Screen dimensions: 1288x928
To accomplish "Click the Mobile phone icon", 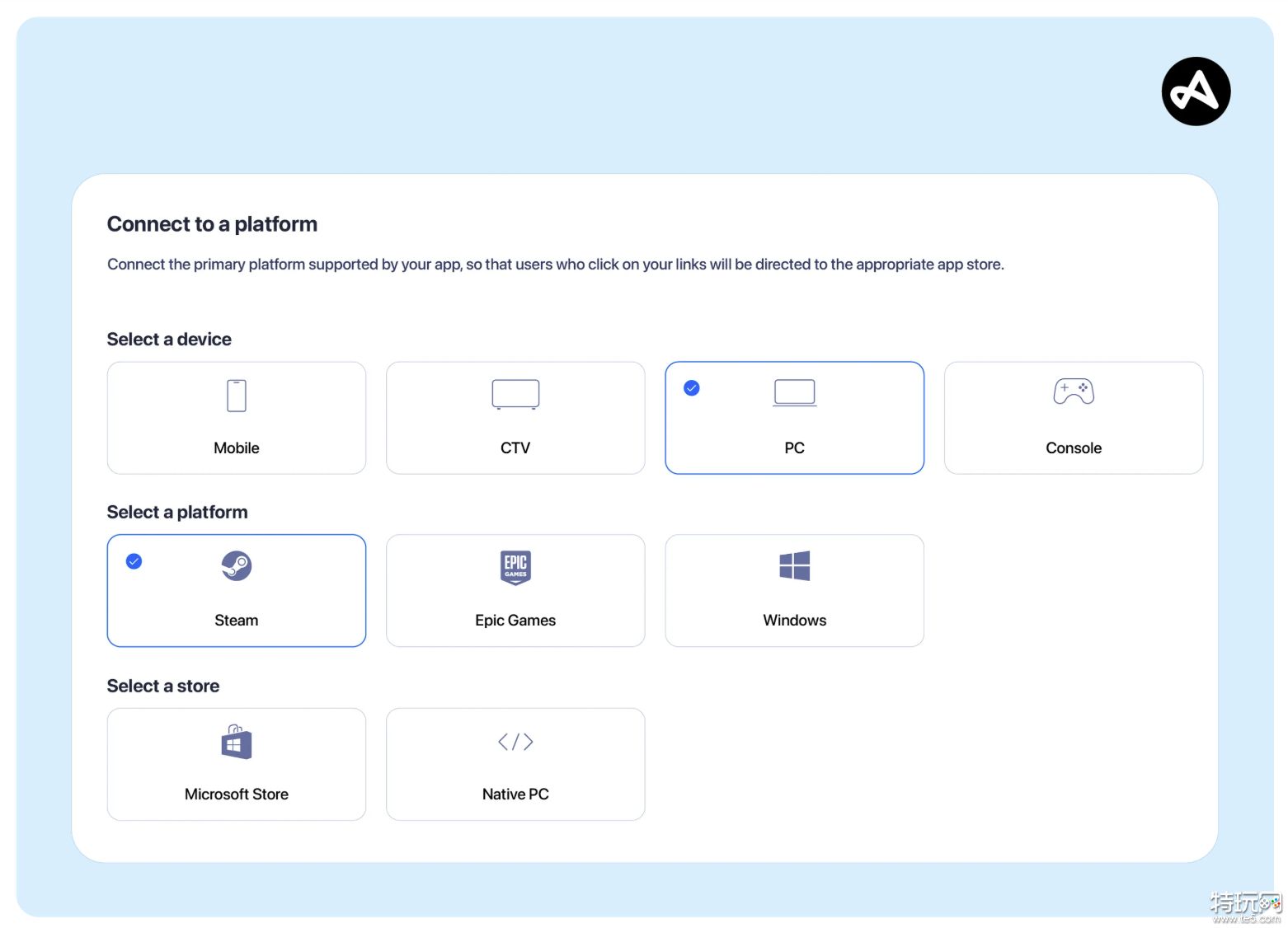I will coord(237,396).
